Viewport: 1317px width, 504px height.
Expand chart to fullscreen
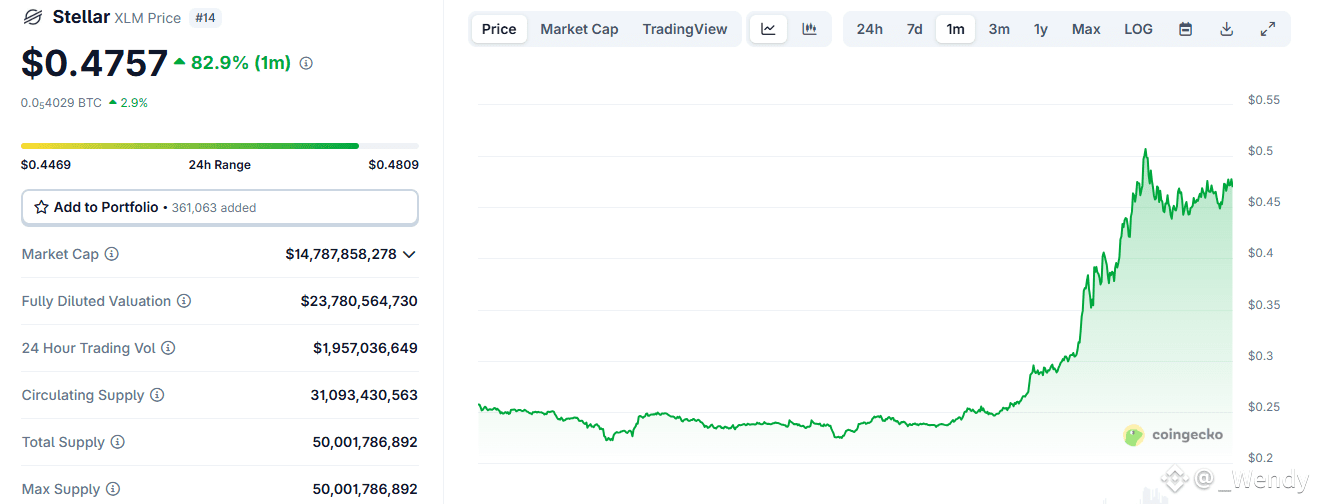point(1267,29)
